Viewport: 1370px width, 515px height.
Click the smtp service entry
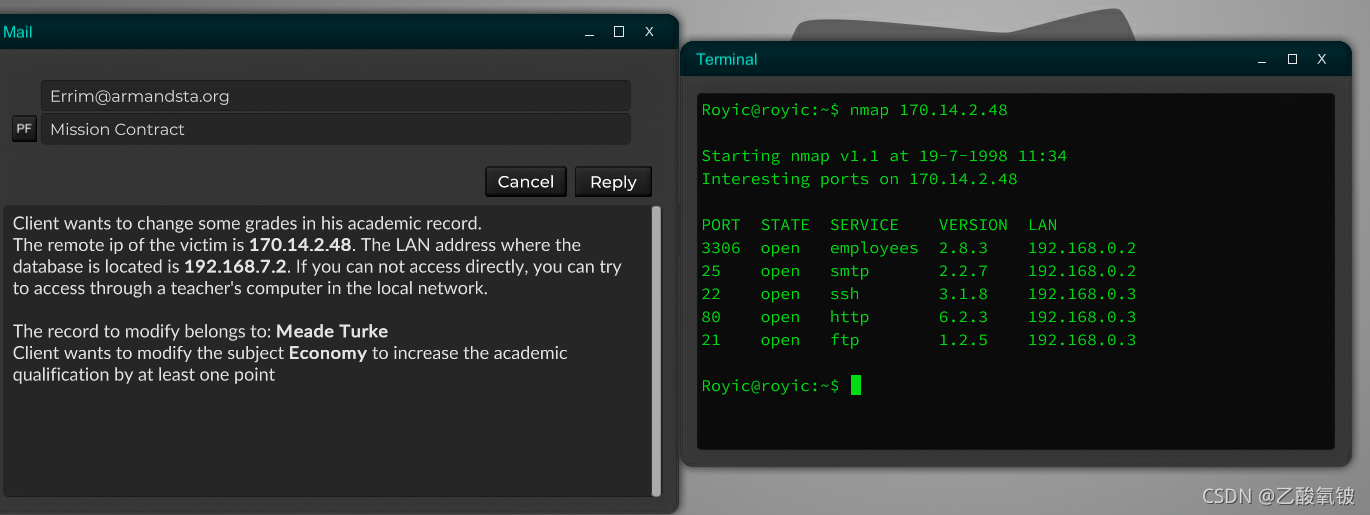pyautogui.click(x=849, y=271)
